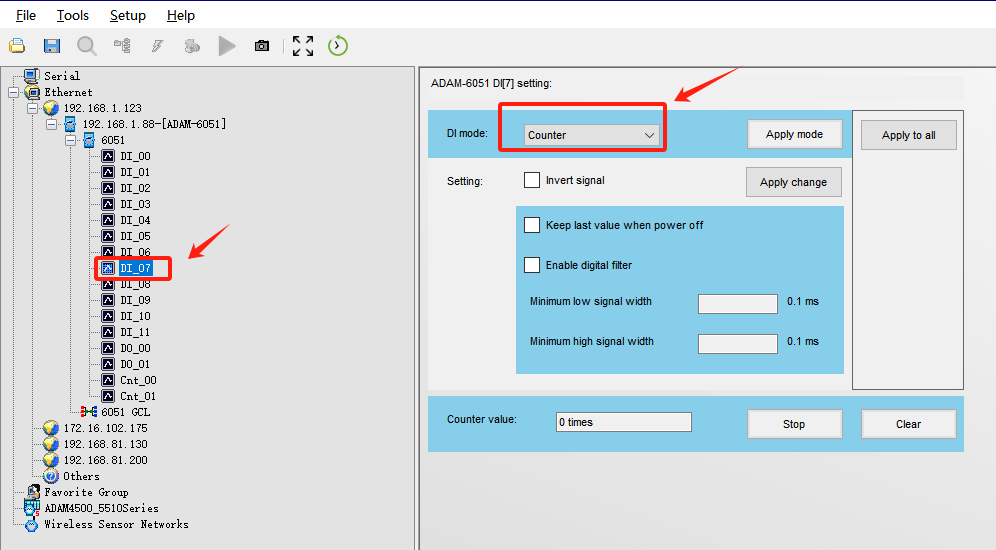Enable the Invert signal checkbox
The image size is (996, 550).
[x=532, y=181]
